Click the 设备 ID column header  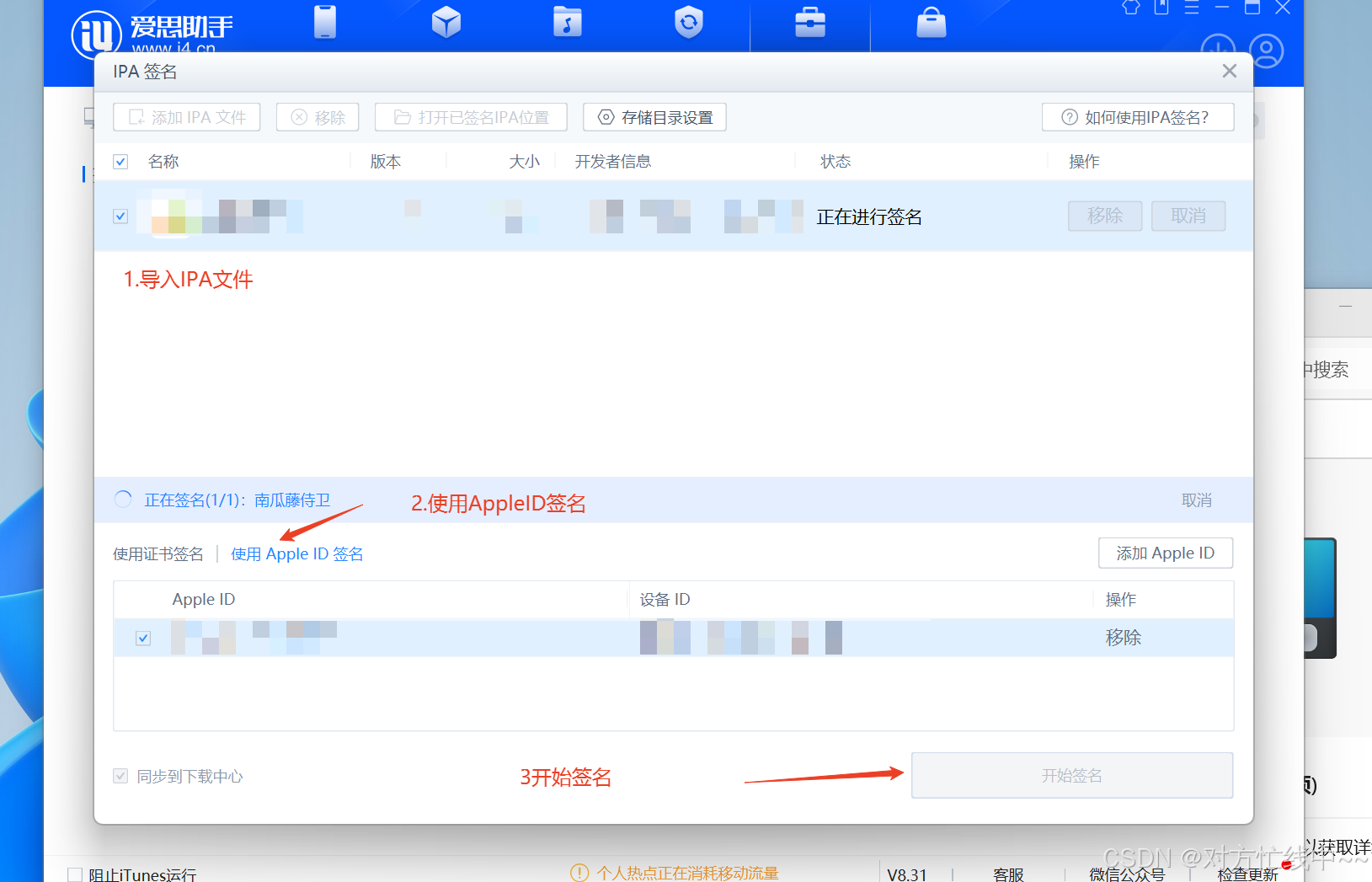665,599
